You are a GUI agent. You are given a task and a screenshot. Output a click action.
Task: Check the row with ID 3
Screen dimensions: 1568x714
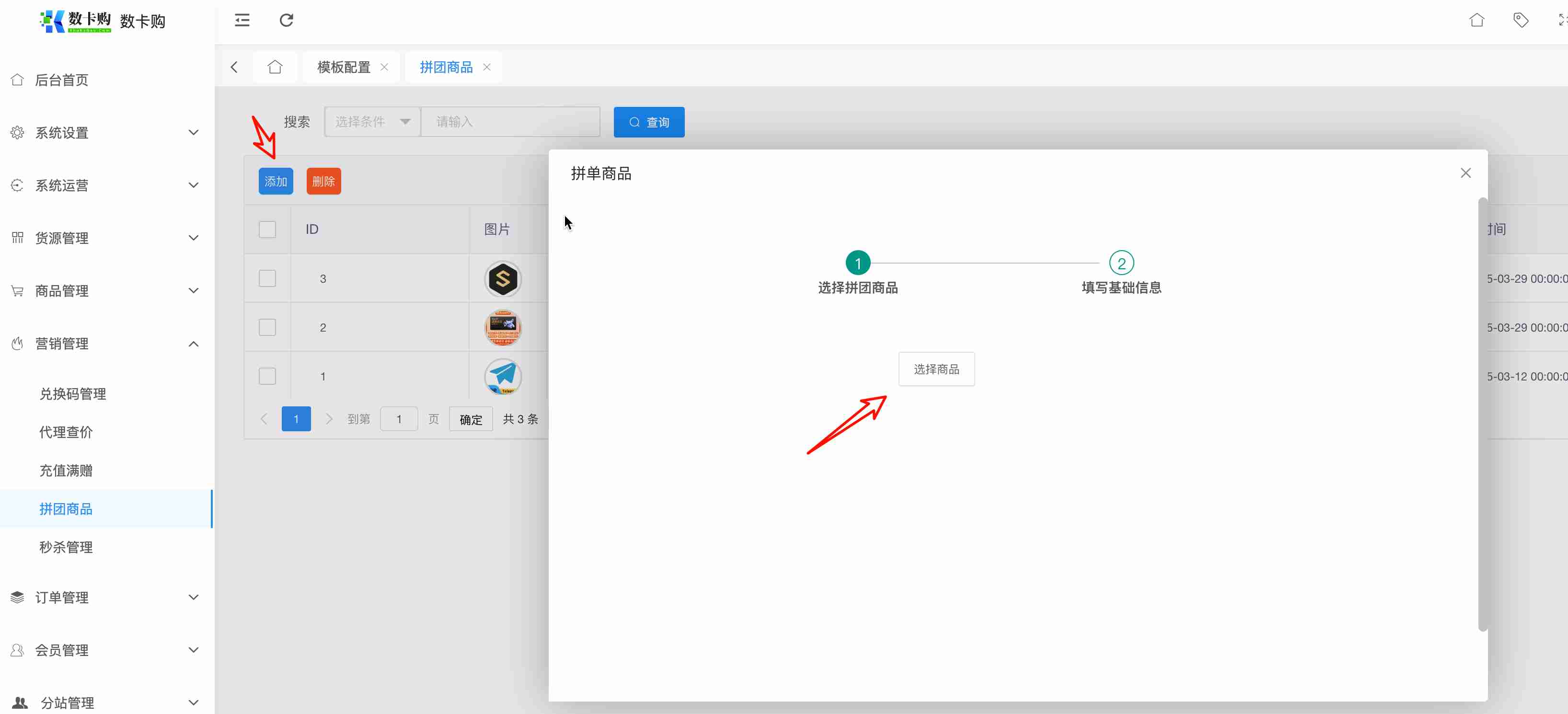267,279
